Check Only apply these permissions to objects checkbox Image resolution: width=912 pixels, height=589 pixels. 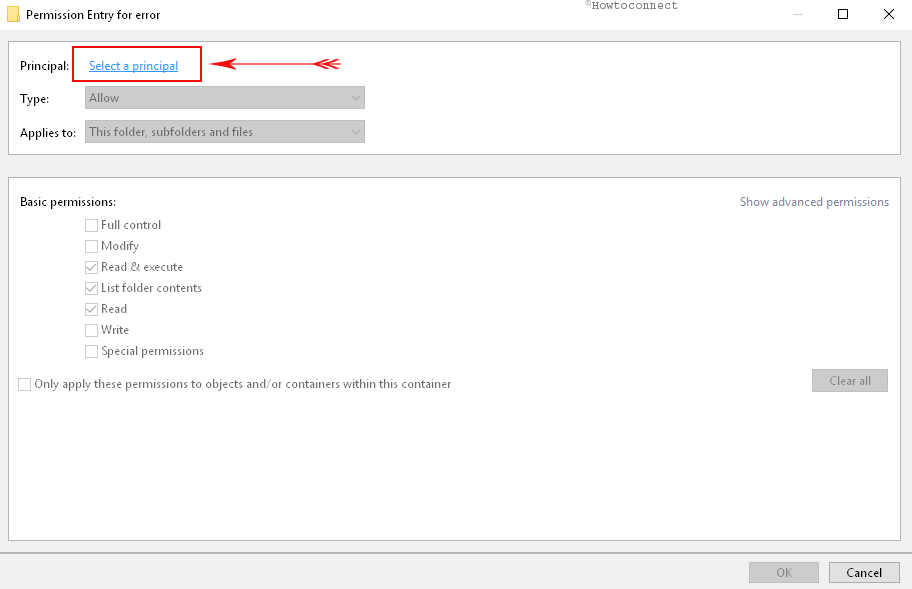[x=24, y=384]
